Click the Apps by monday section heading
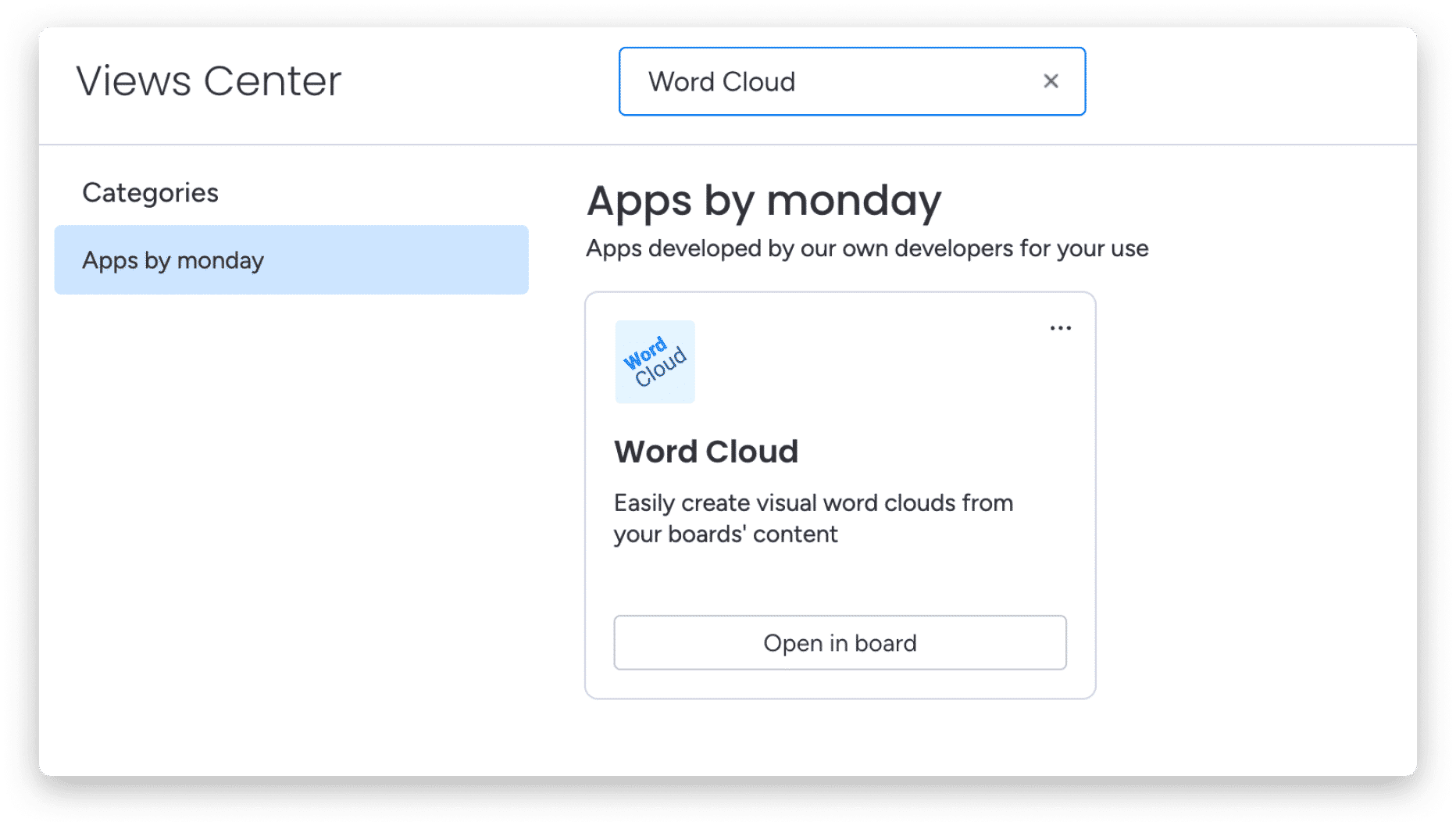 [x=764, y=202]
